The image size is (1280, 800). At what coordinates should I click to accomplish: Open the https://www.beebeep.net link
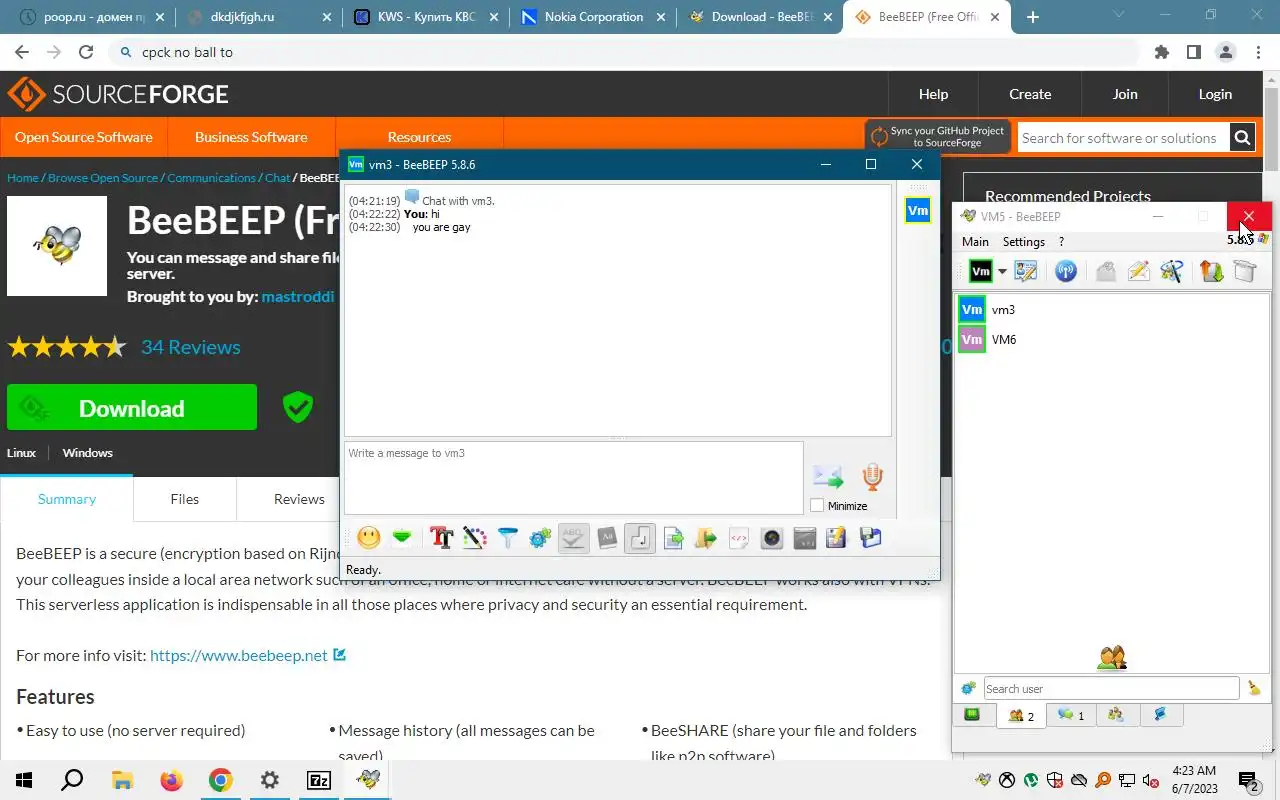pos(239,655)
